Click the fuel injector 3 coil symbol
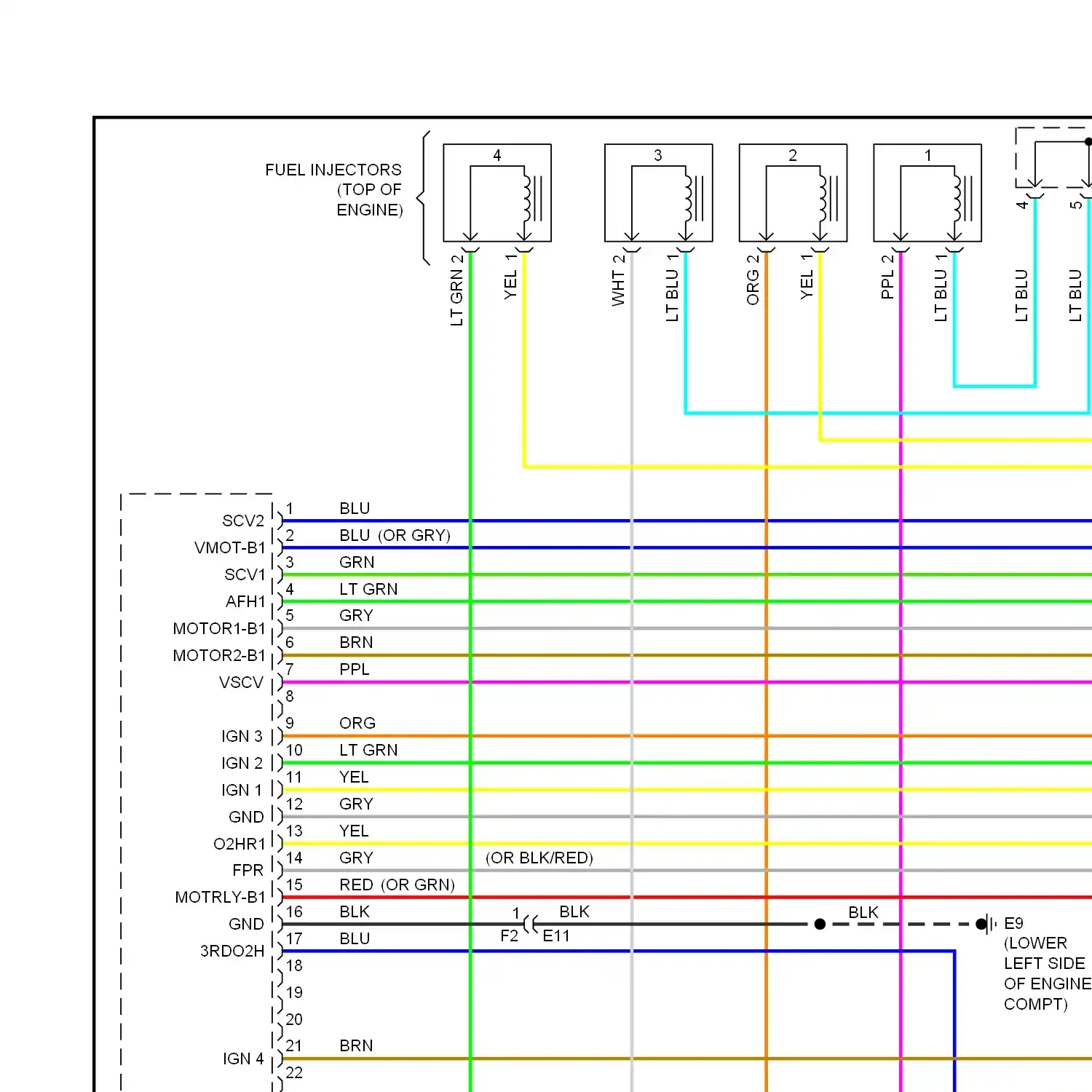The image size is (1092, 1092). [x=694, y=198]
